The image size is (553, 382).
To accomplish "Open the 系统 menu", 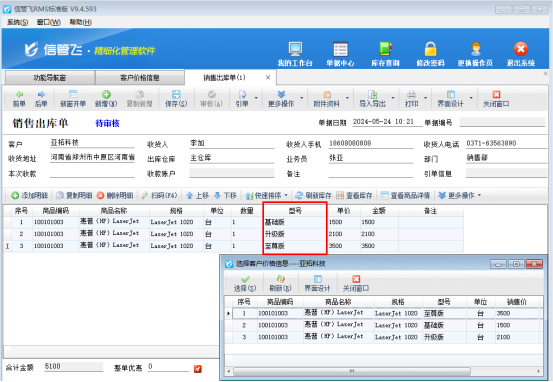I will click(x=17, y=22).
